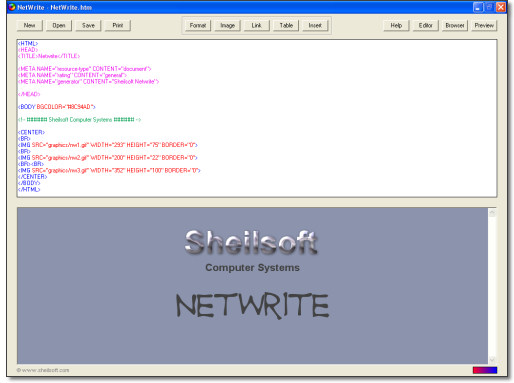This screenshot has height=383, width=514.
Task: Open the Format tool
Action: (x=198, y=25)
